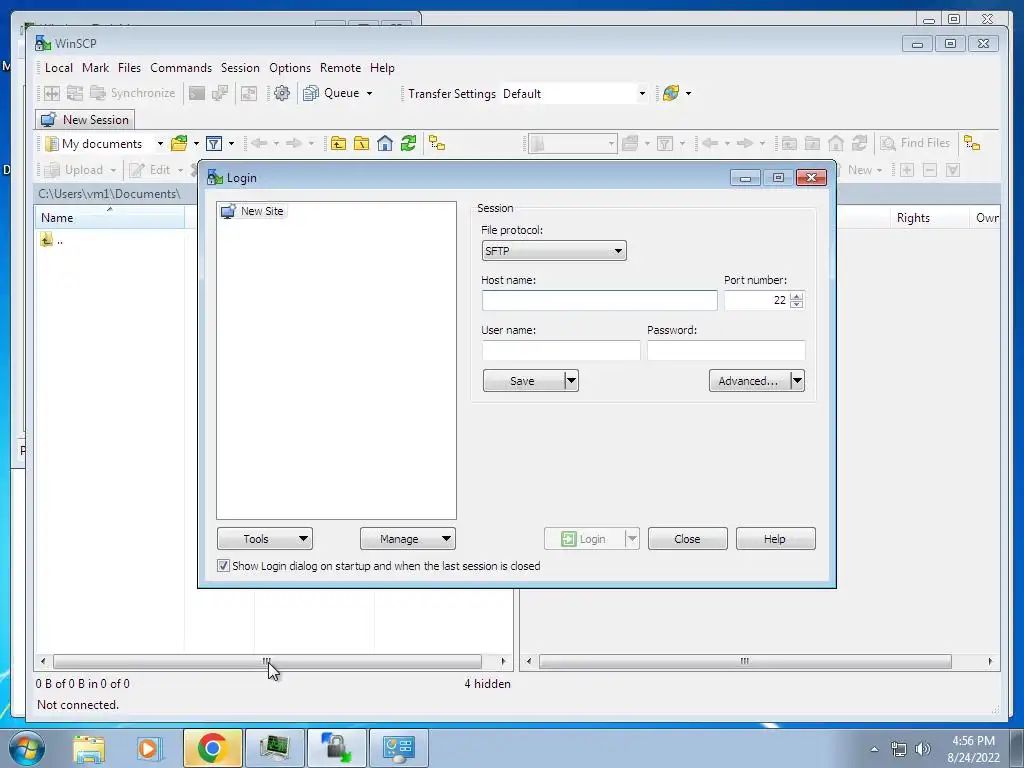Click the Preferences gear icon in WinSCP toolbar
The width and height of the screenshot is (1024, 768).
[282, 93]
